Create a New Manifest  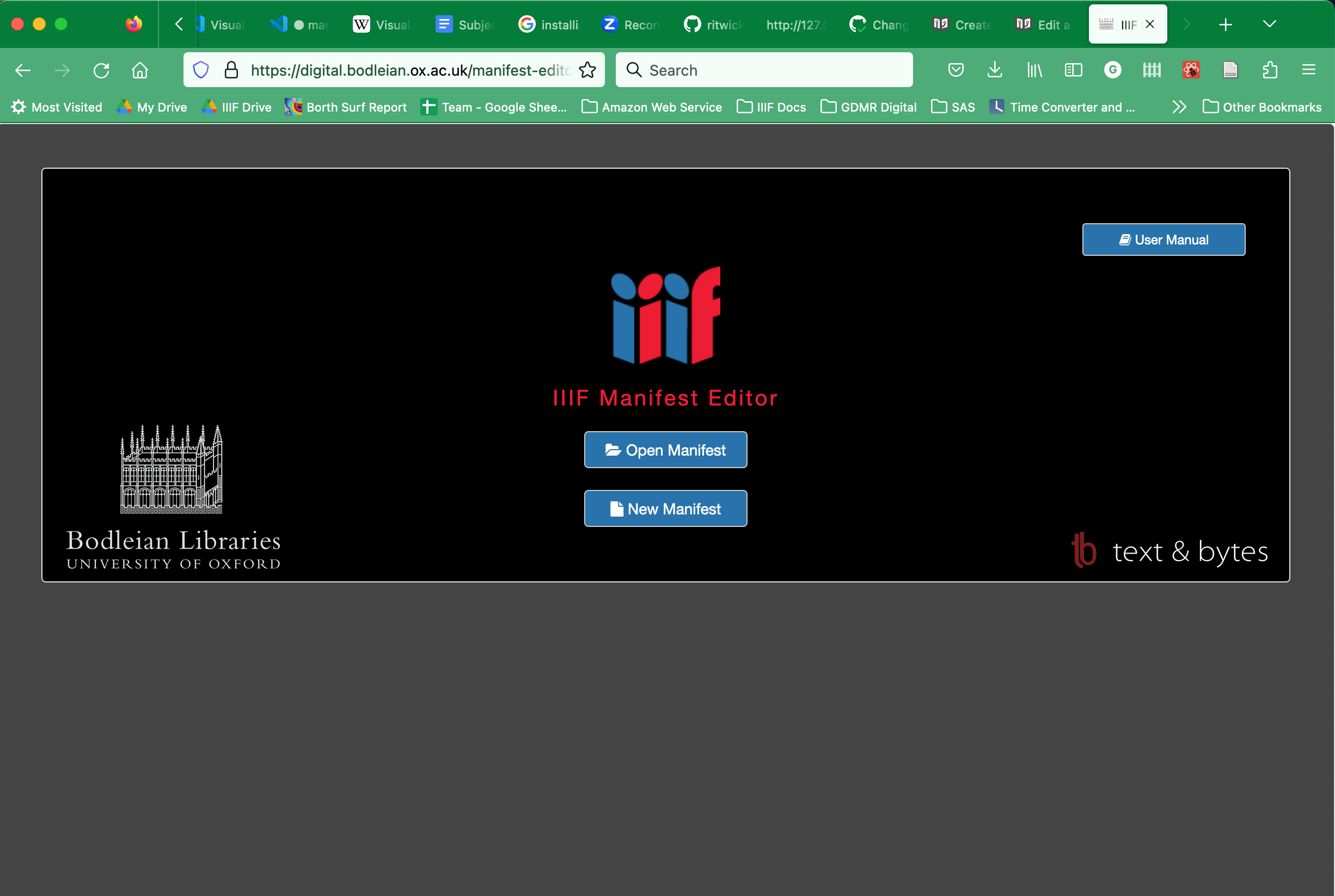[665, 508]
